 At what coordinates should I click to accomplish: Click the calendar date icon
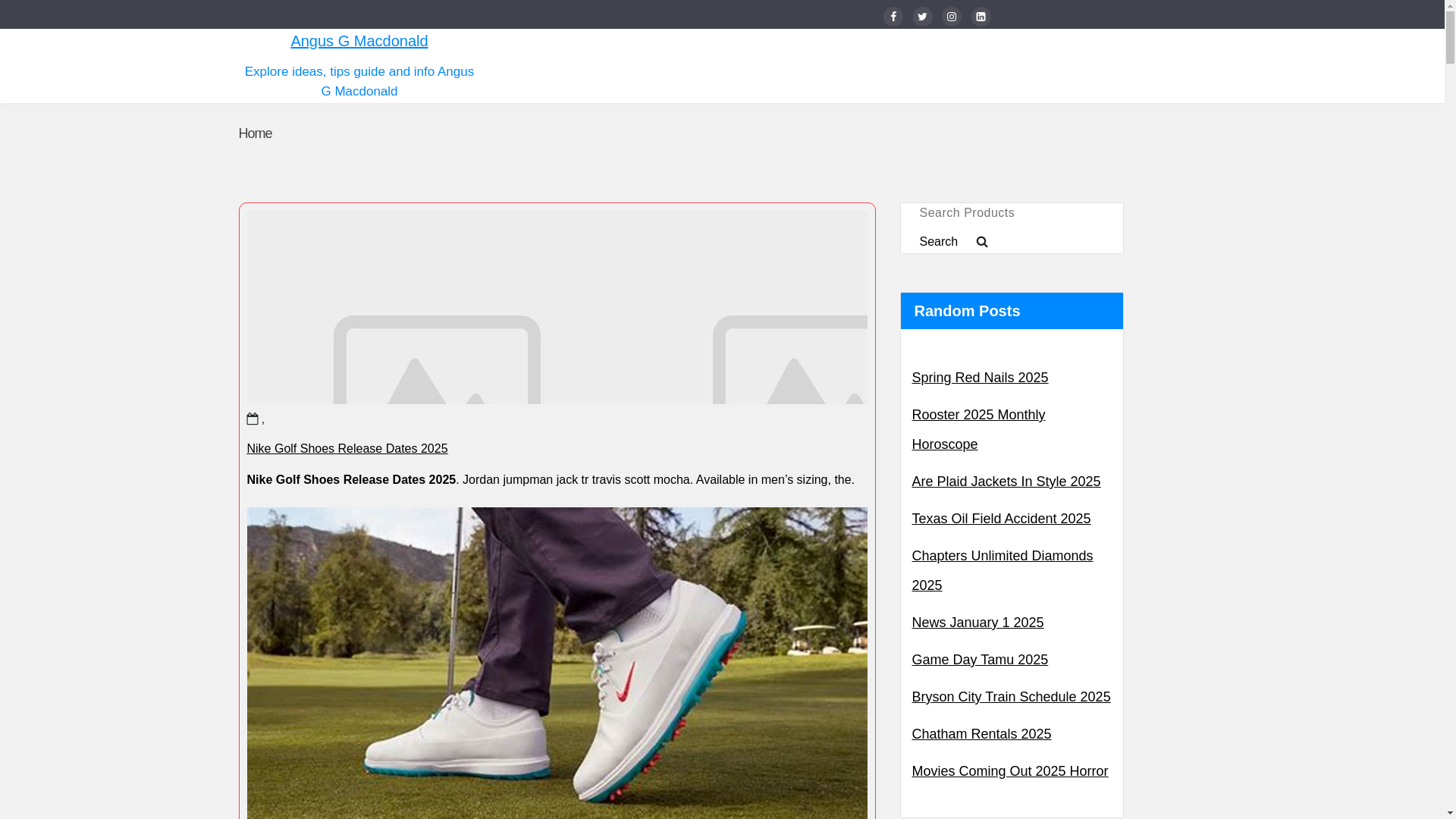(x=253, y=419)
